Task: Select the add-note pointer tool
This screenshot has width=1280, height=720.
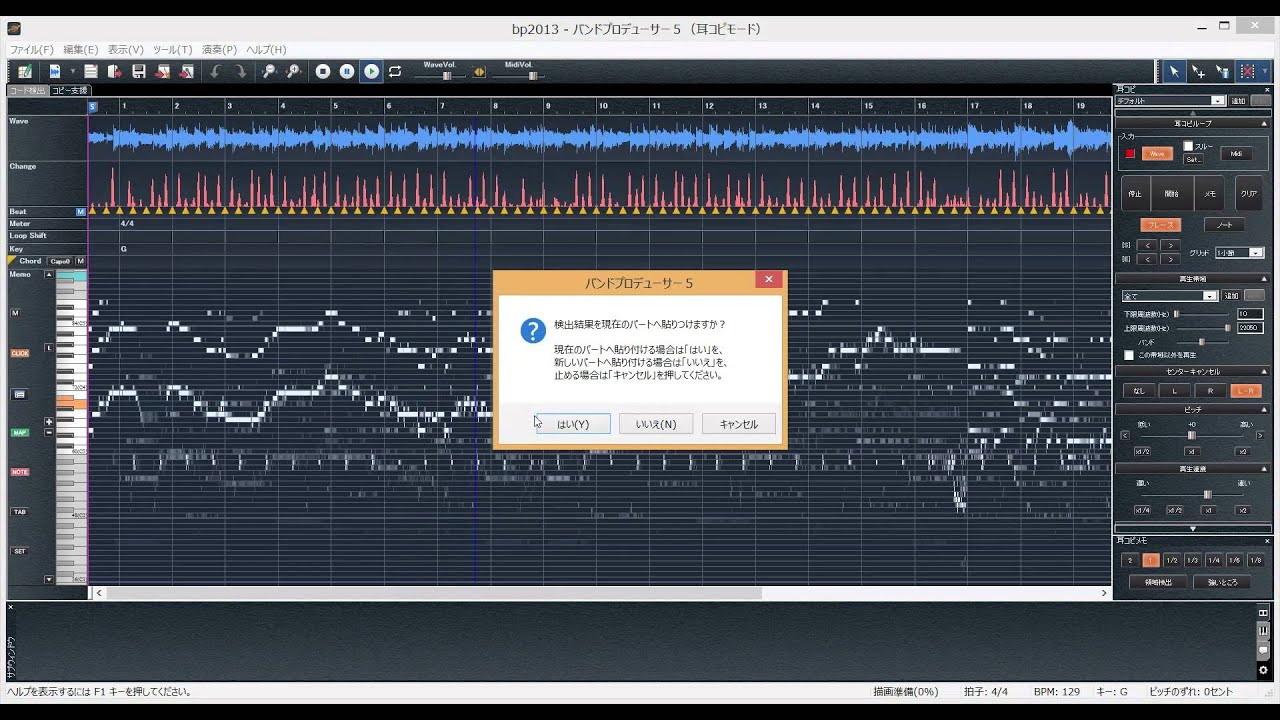Action: pyautogui.click(x=1198, y=71)
